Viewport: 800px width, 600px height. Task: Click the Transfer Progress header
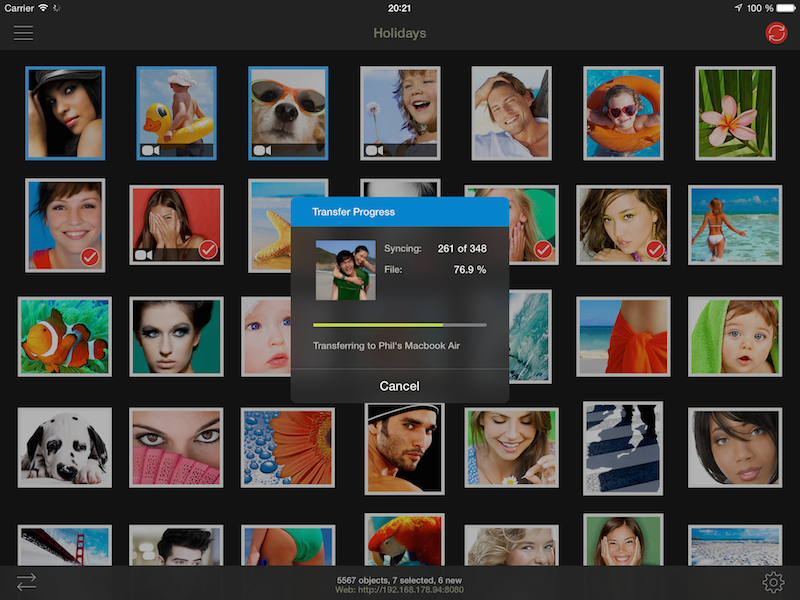click(x=400, y=212)
